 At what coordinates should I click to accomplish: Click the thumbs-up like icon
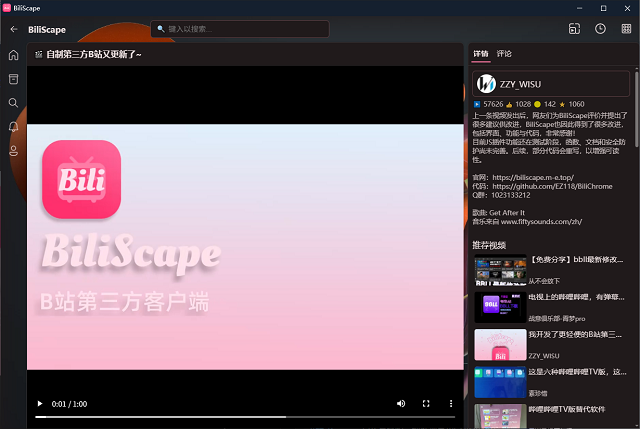(509, 104)
